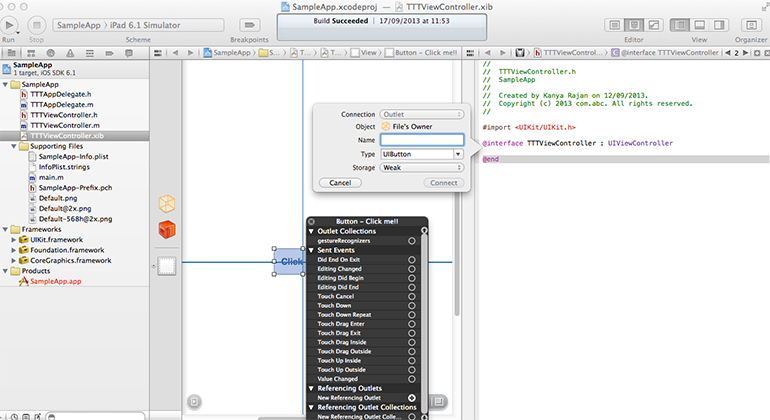
Task: Show the Search navigator
Action: point(51,53)
